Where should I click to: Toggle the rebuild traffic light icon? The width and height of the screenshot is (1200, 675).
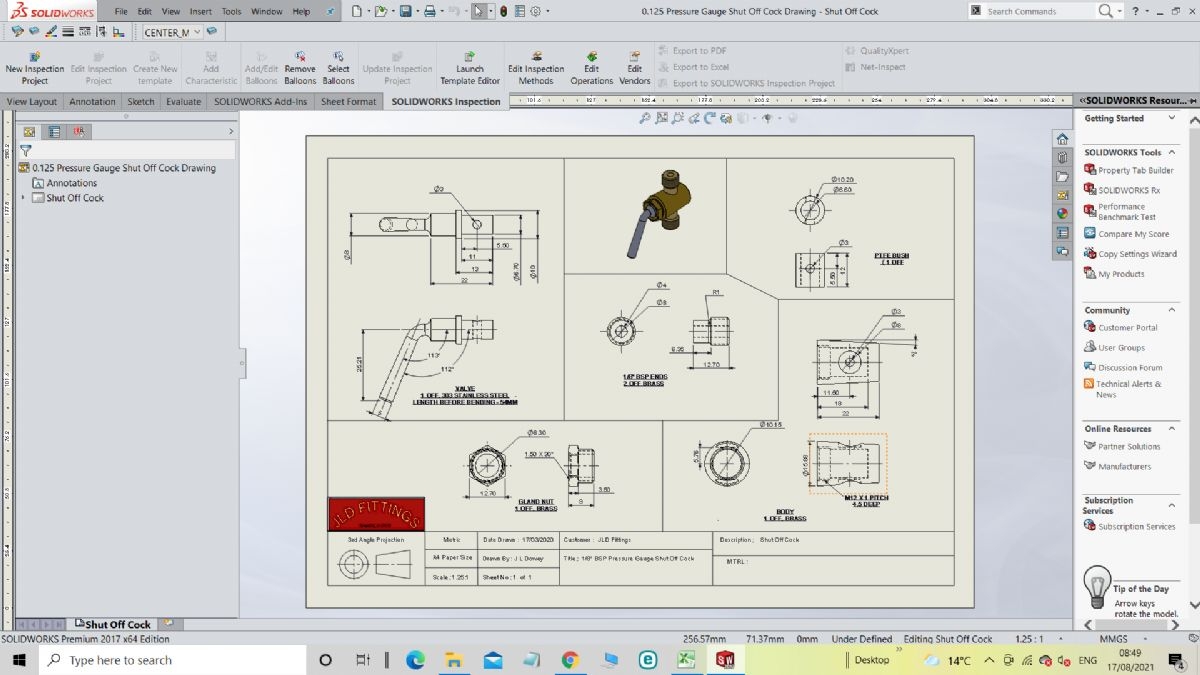(503, 11)
